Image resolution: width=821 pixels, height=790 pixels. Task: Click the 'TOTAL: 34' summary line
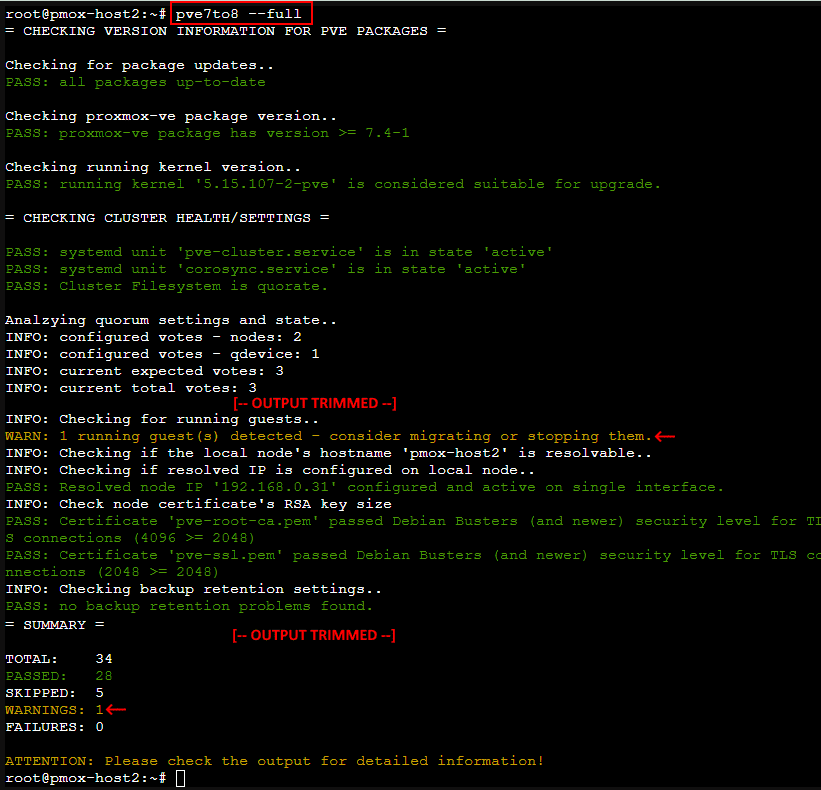pyautogui.click(x=59, y=658)
